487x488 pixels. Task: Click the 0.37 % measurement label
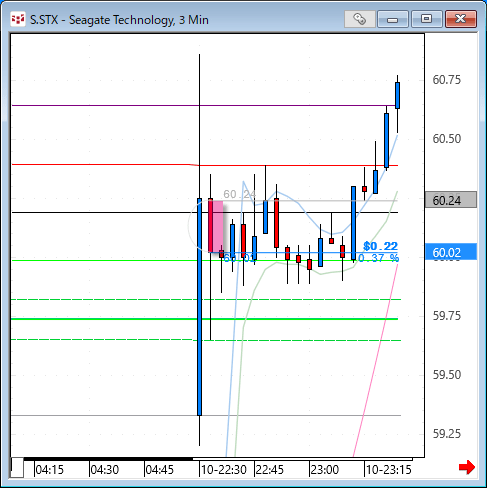pos(379,258)
